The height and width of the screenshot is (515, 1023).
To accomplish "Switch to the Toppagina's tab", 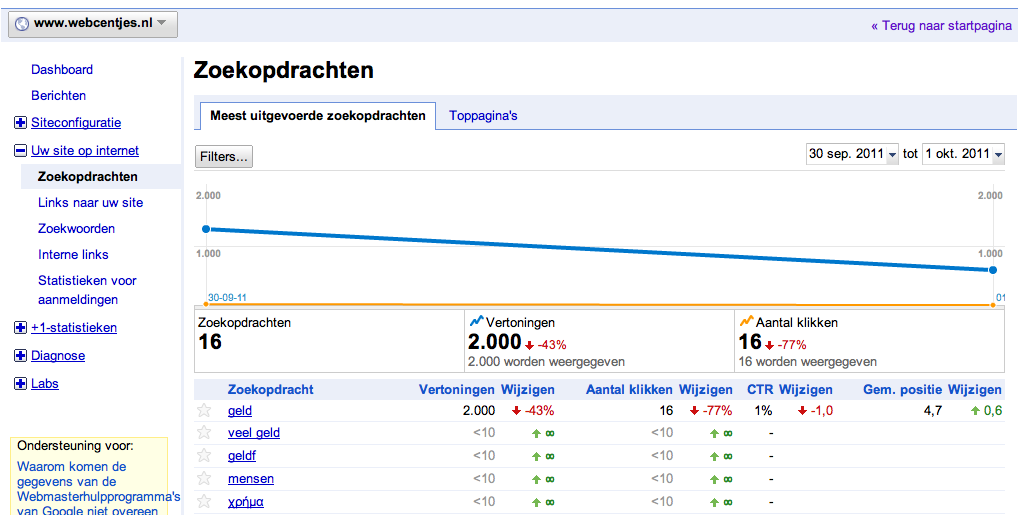I will (x=483, y=116).
